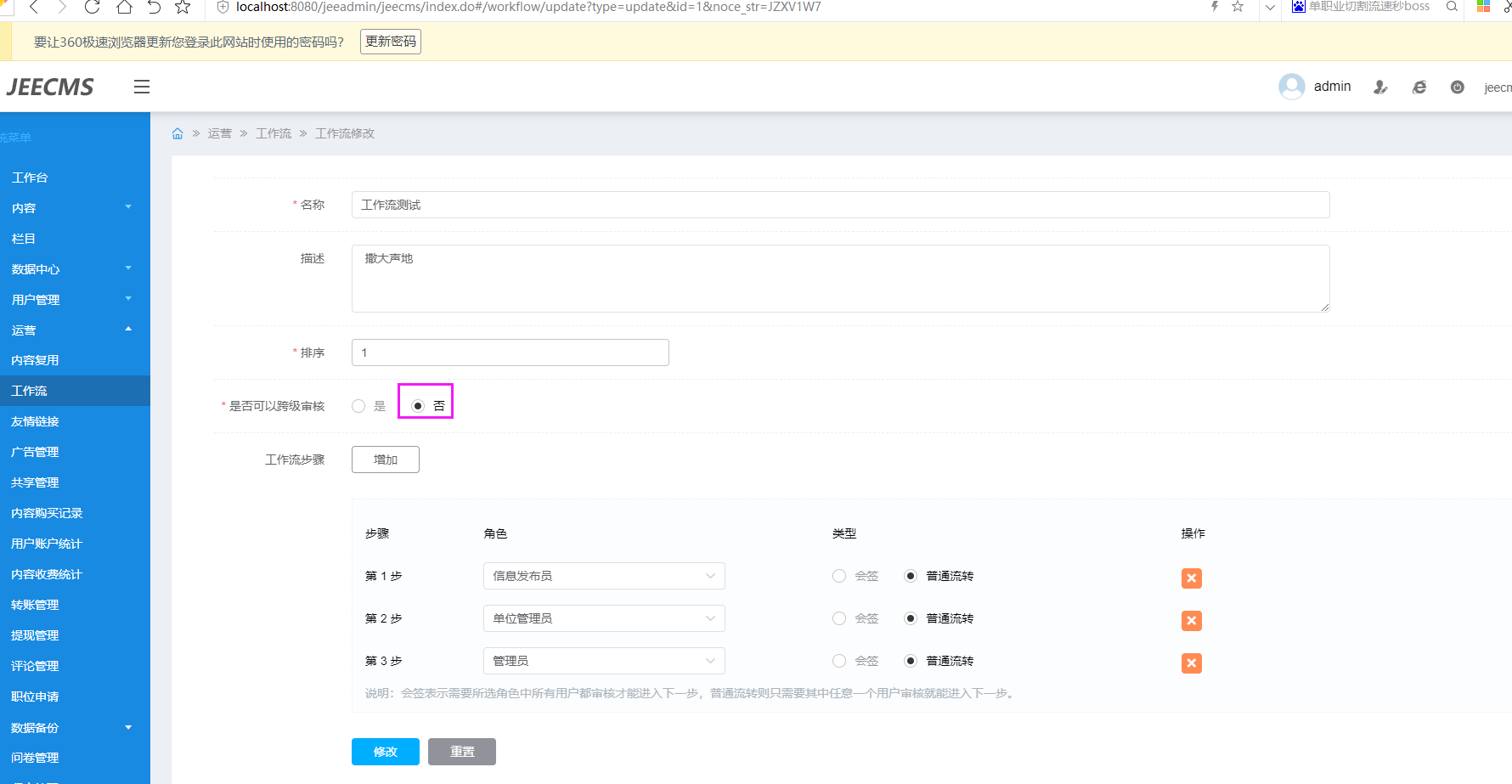
Task: Click the favorites star left of the address bar
Action: click(183, 7)
